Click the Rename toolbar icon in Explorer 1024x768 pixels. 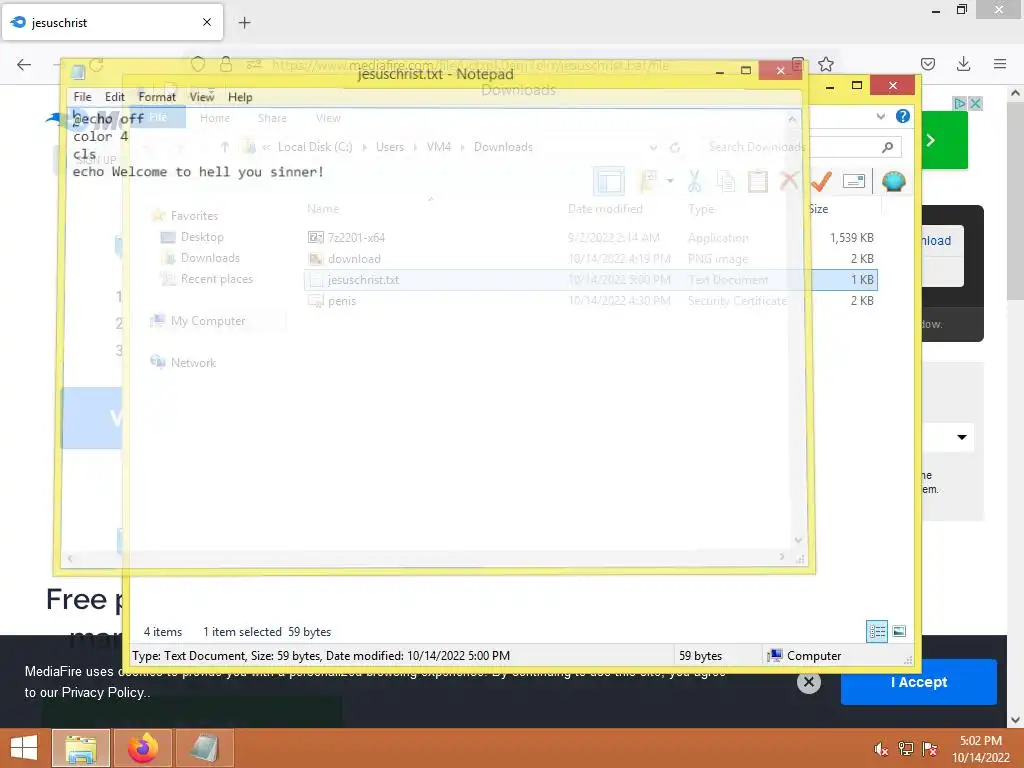pyautogui.click(x=854, y=181)
